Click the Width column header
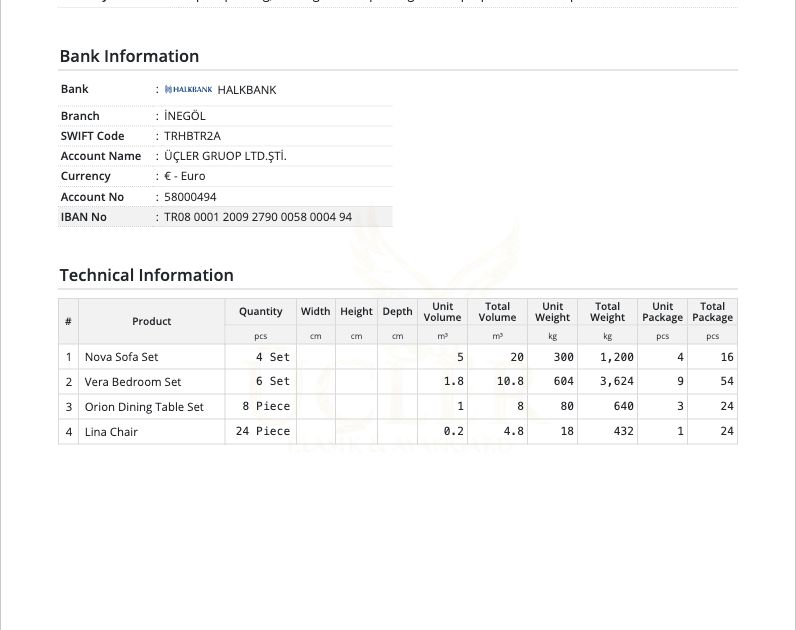Screen dimensions: 796x630 315,311
